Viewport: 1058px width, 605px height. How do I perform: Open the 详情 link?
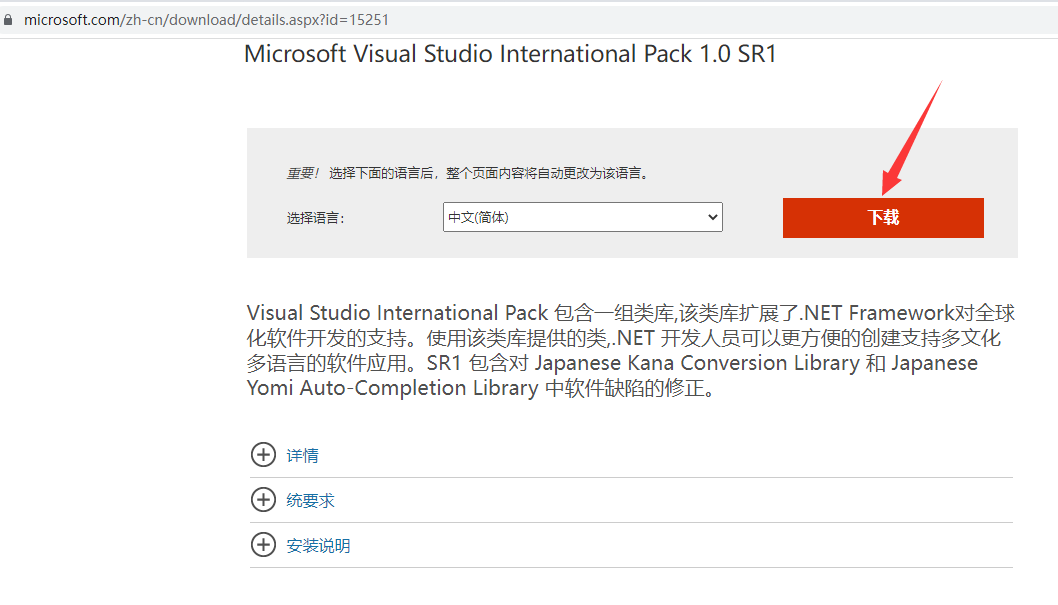[x=302, y=456]
